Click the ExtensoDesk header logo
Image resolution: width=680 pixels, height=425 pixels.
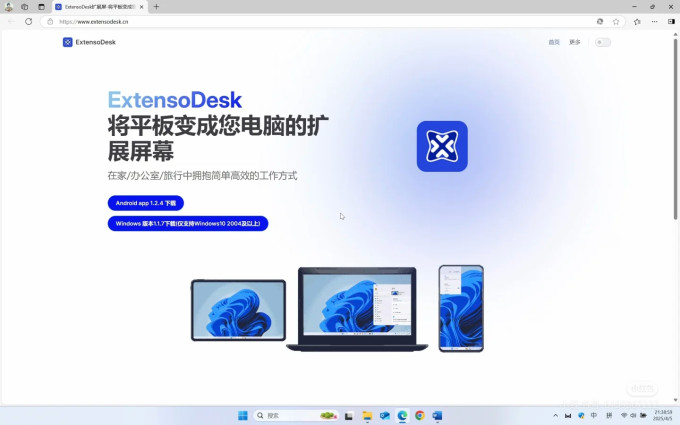point(89,42)
